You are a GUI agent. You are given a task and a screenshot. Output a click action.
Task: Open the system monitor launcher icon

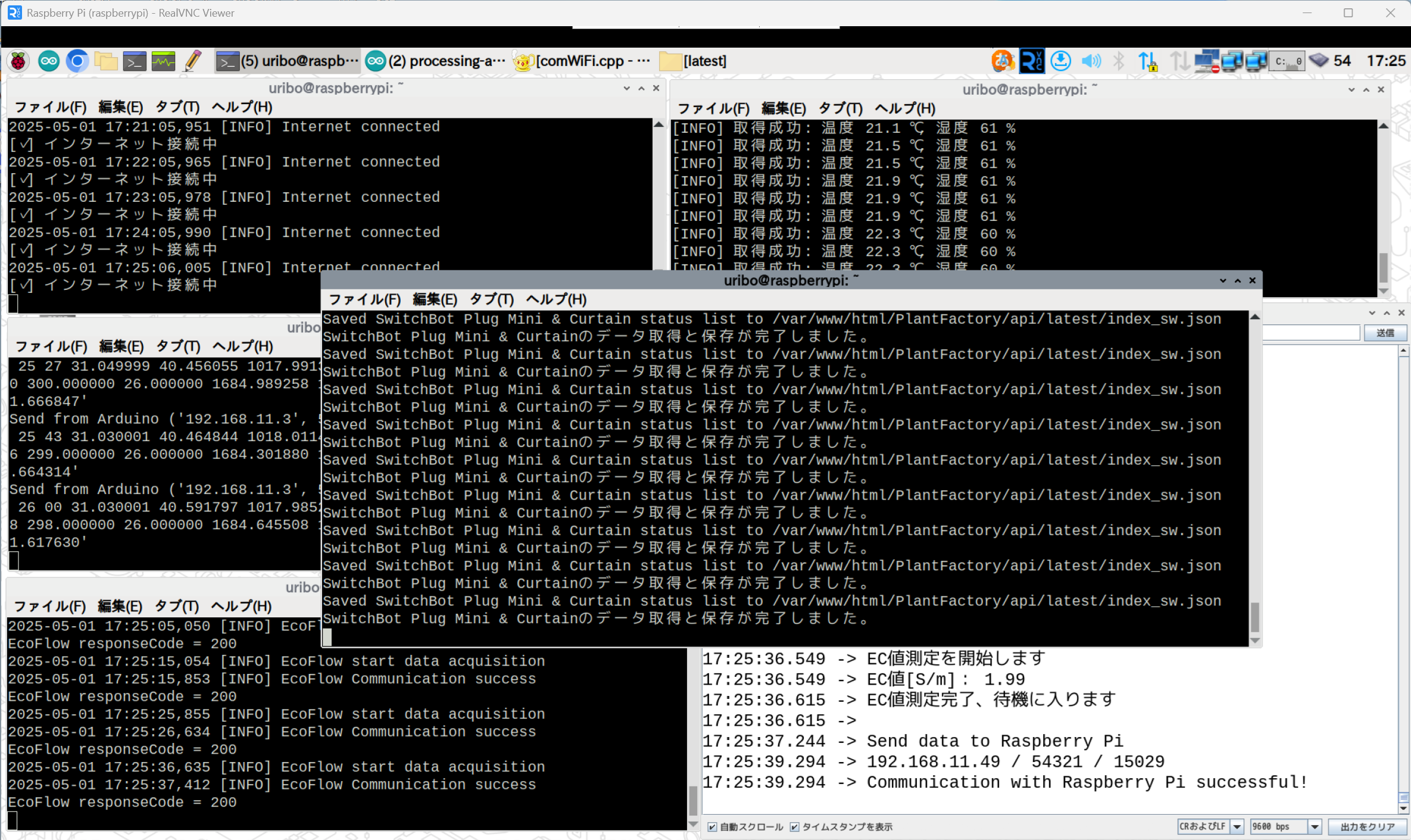tap(163, 61)
